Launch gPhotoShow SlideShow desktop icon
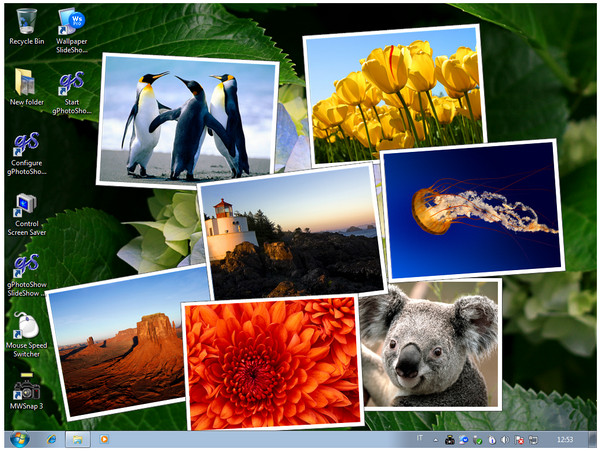Image resolution: width=600 pixels, height=451 pixels. click(26, 266)
